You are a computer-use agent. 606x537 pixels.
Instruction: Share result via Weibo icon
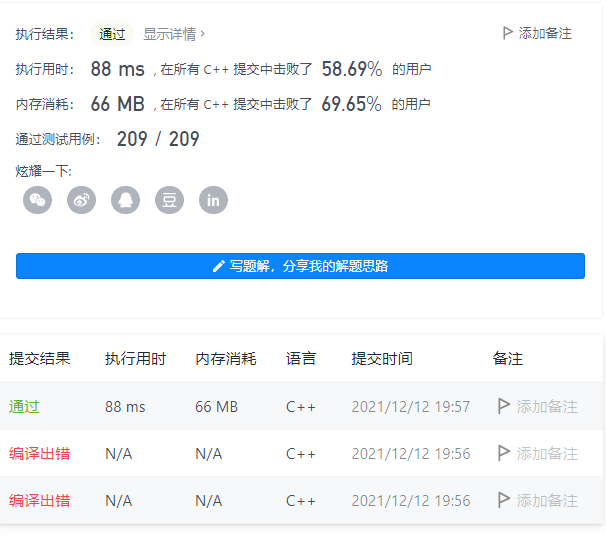82,200
